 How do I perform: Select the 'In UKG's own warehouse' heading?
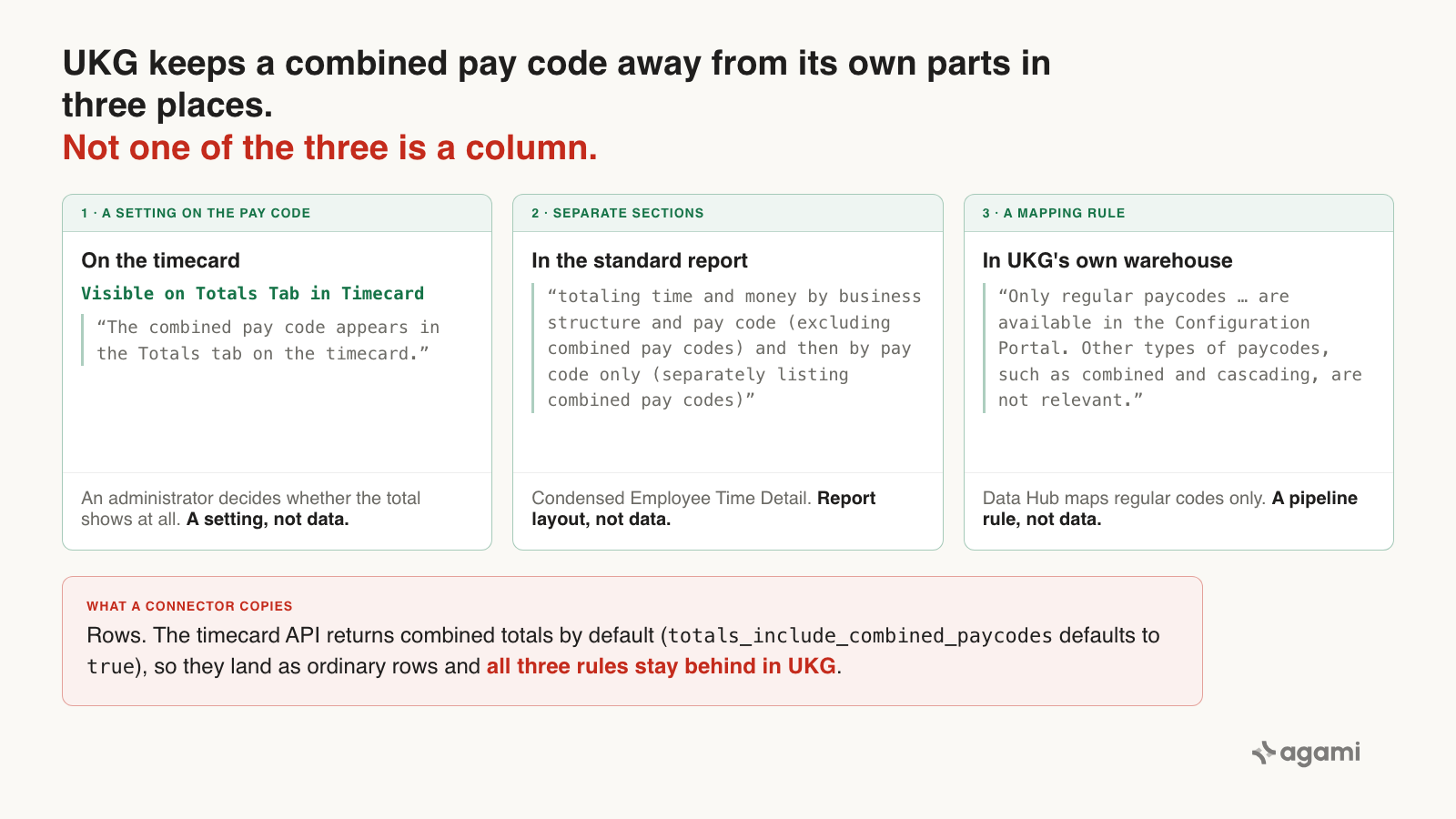pos(1107,260)
